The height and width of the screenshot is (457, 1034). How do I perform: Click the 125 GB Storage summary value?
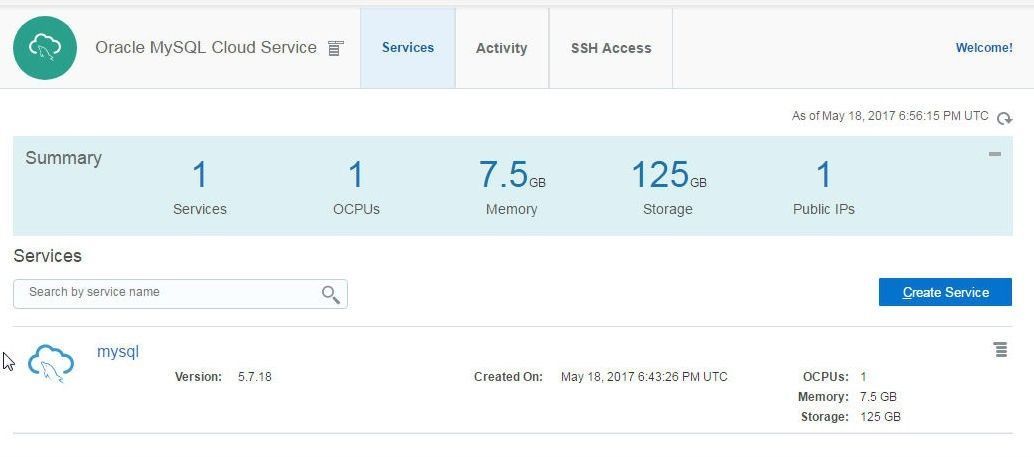669,175
